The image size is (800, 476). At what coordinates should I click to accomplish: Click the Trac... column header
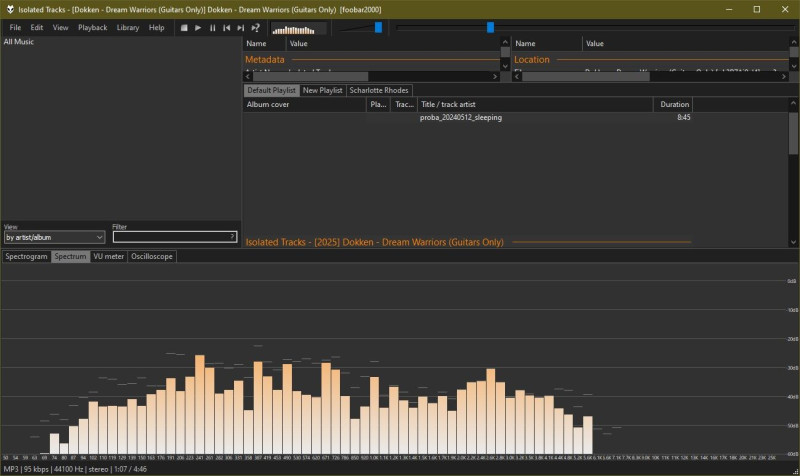[404, 105]
